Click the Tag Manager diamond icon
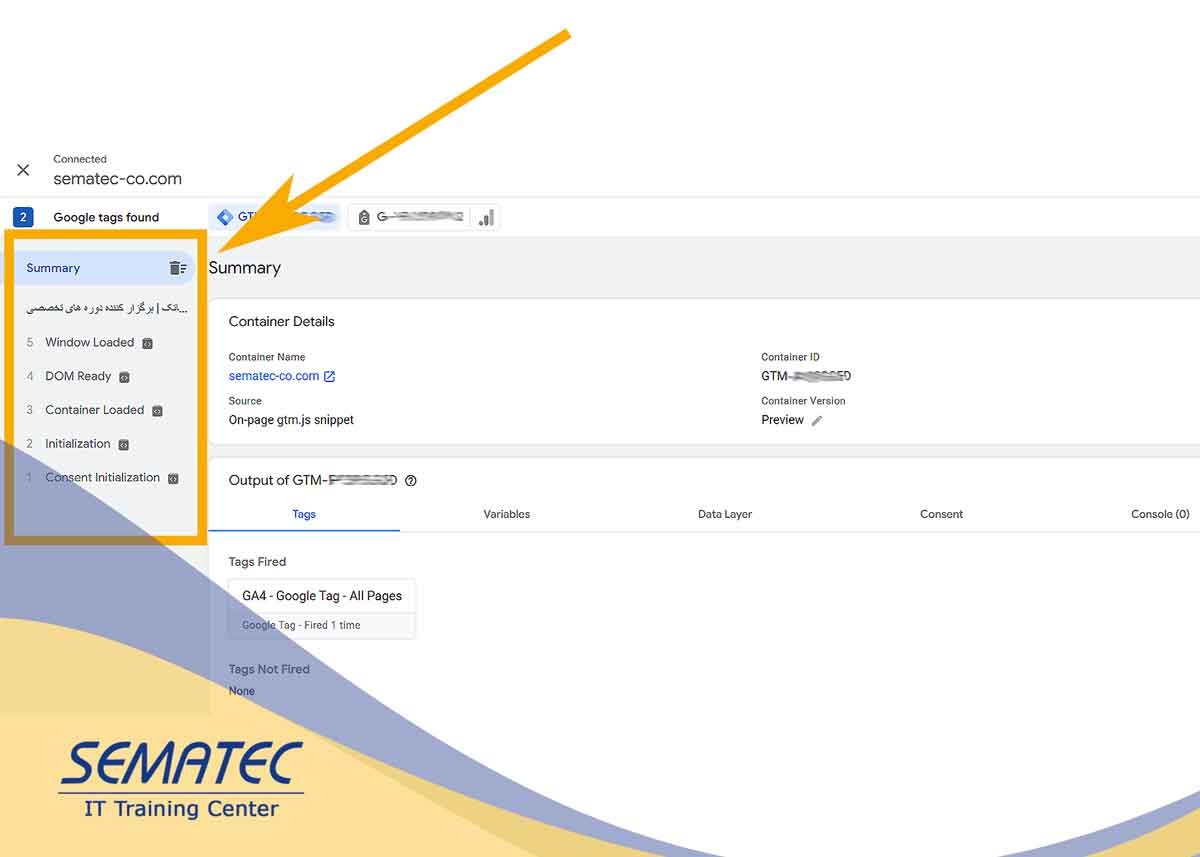The height and width of the screenshot is (857, 1200). (224, 217)
